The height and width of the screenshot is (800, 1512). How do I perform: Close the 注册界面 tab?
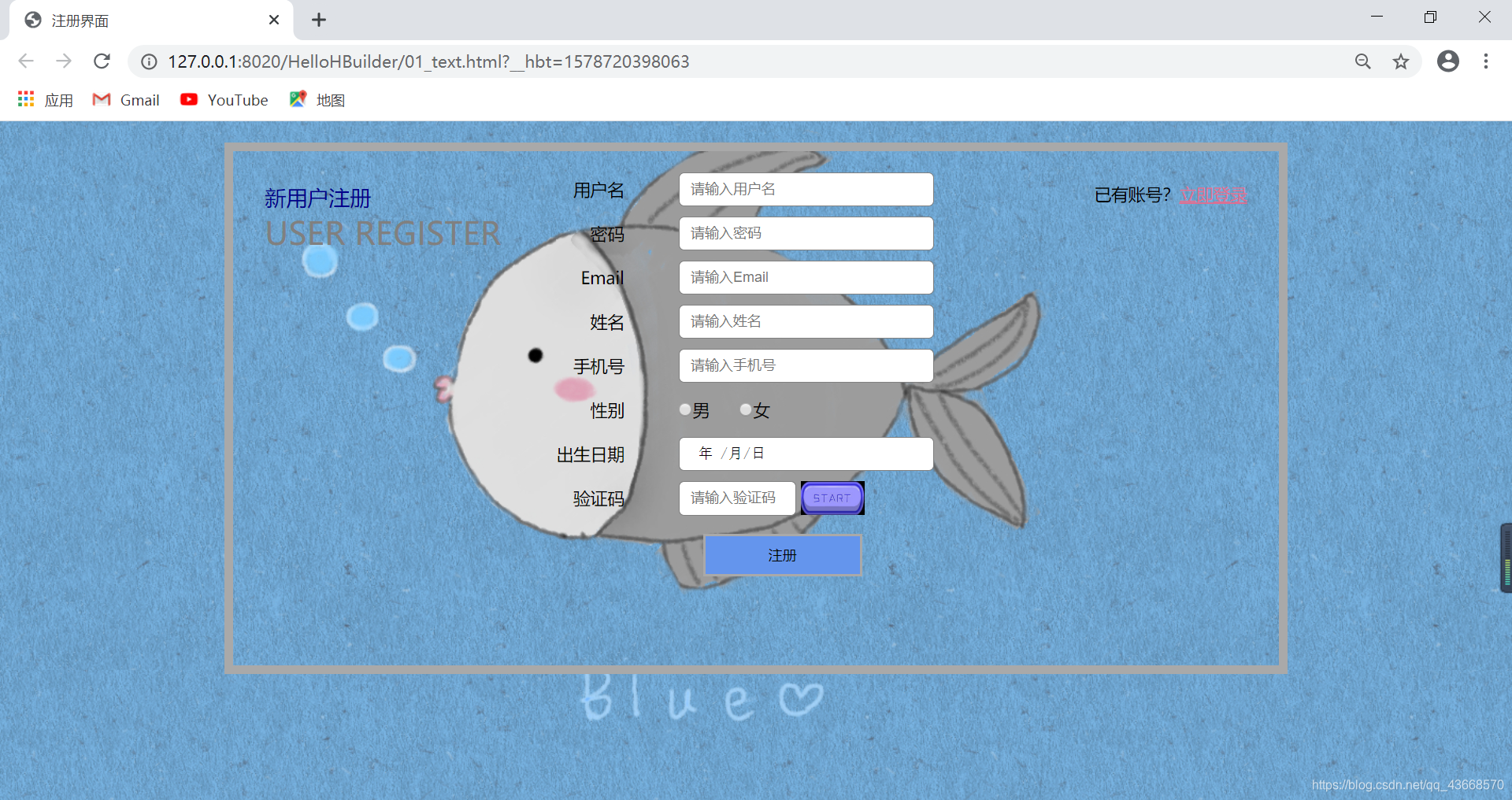(x=274, y=20)
